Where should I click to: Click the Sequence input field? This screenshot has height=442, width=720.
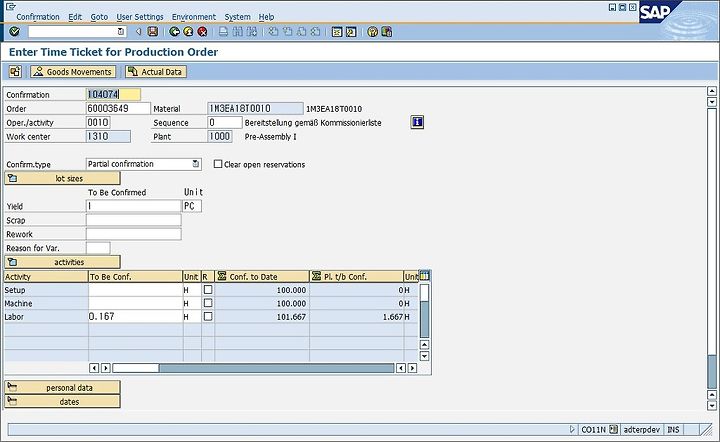(225, 122)
